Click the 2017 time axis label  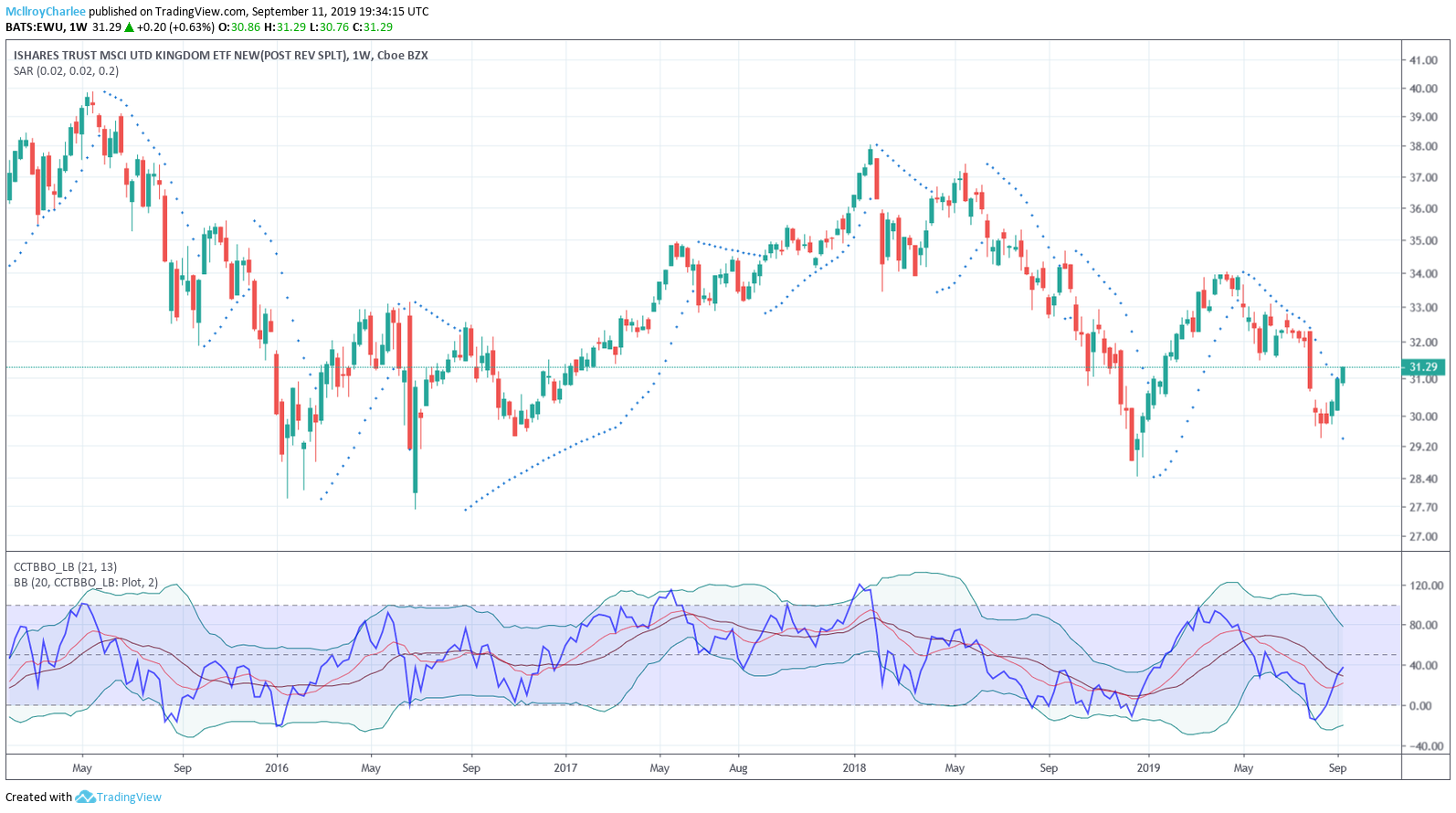pyautogui.click(x=565, y=767)
